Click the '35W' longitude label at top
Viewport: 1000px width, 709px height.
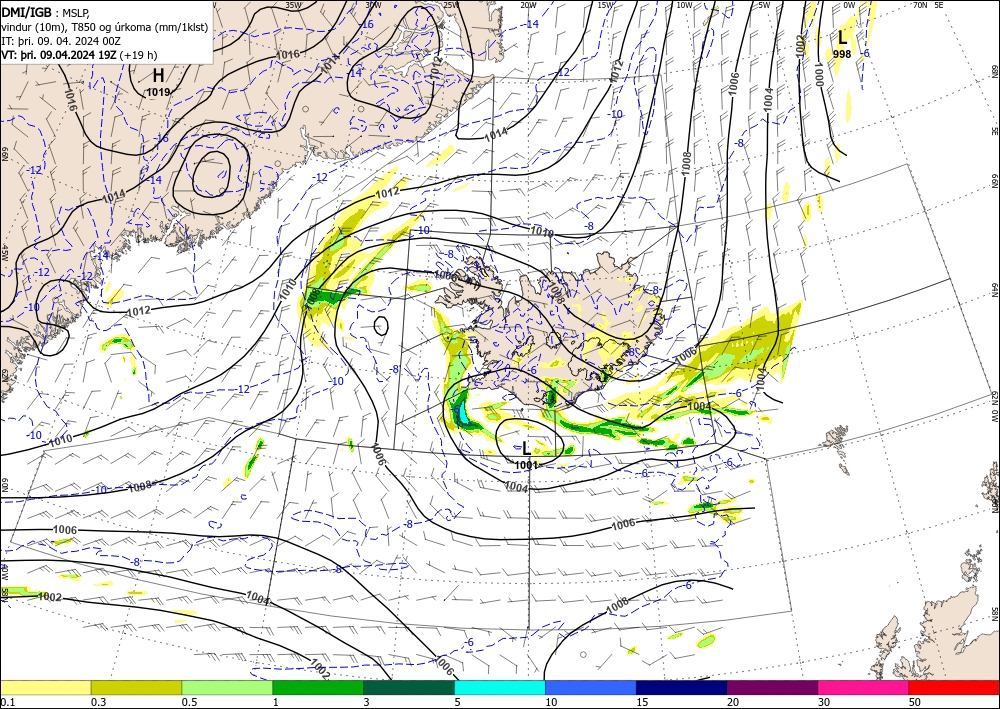[x=293, y=5]
